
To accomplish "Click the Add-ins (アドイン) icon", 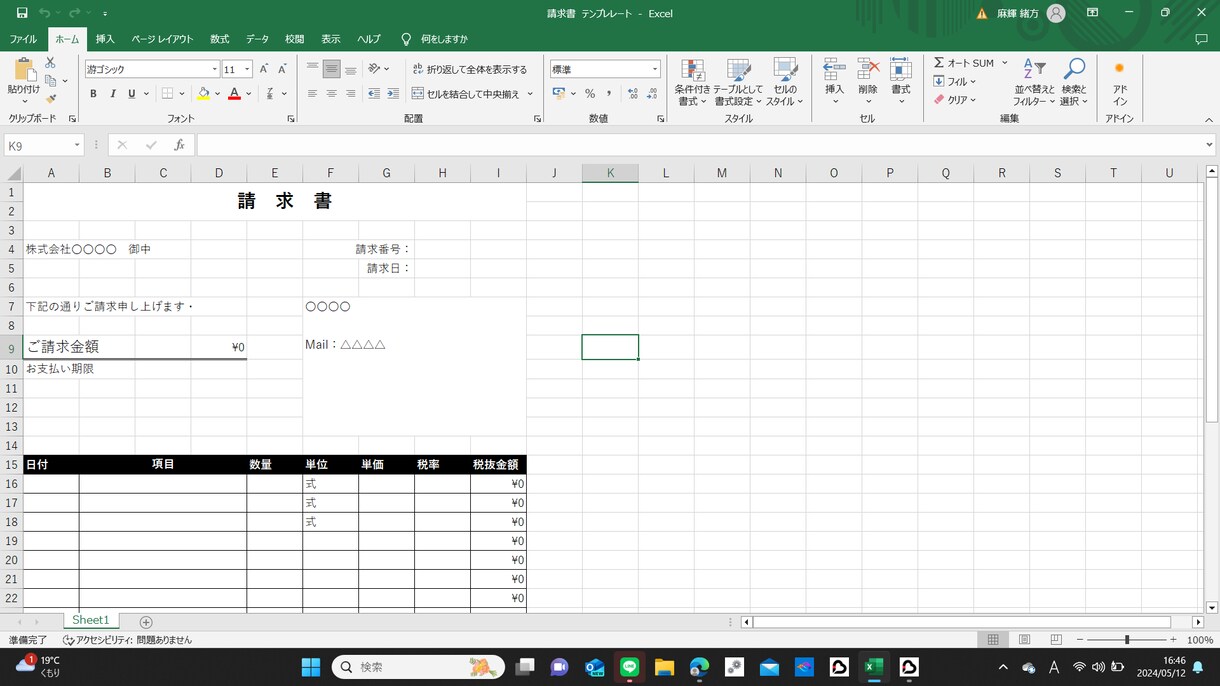I will click(x=1120, y=82).
